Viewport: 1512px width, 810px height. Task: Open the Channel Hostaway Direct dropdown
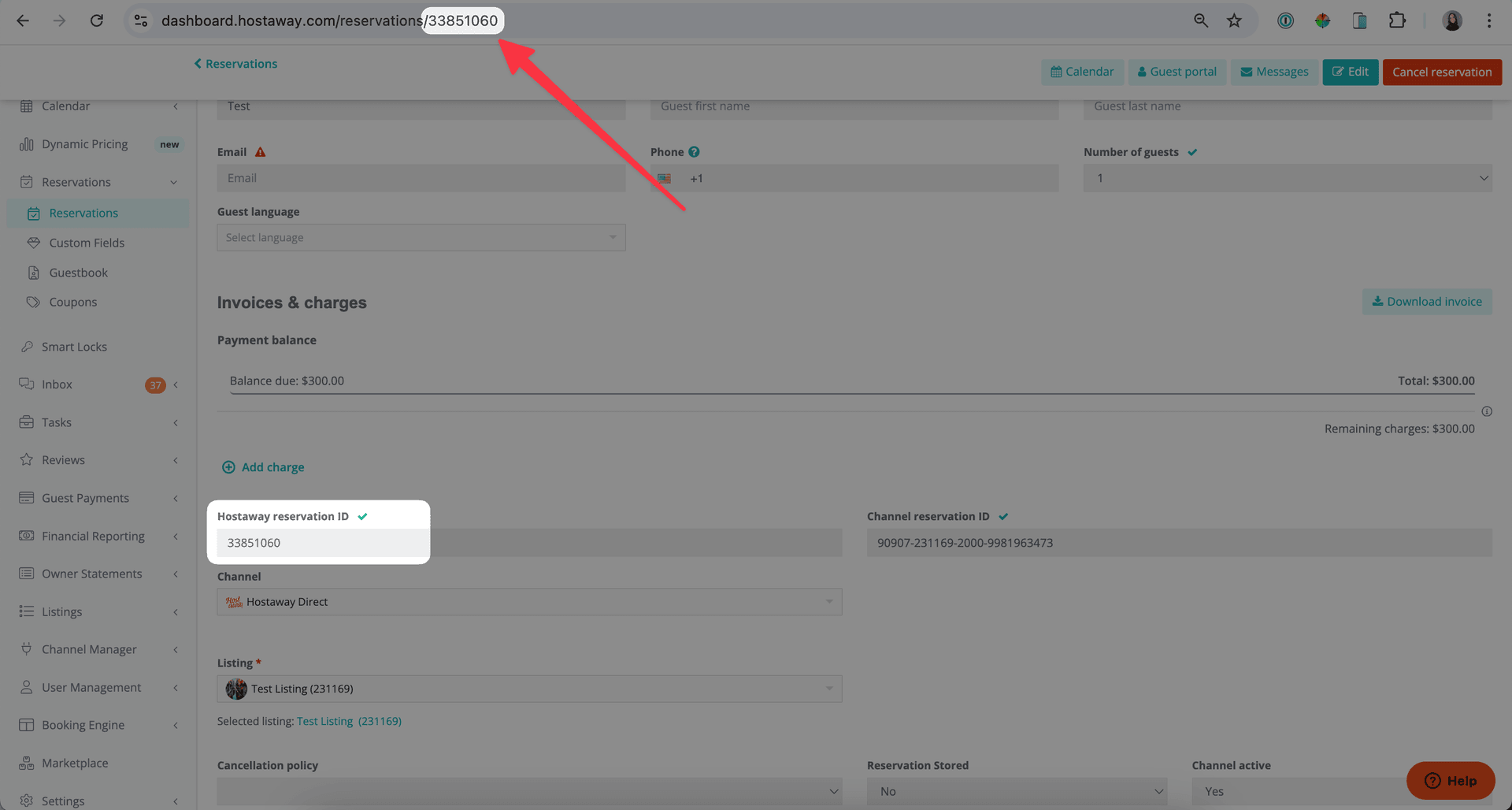click(x=529, y=602)
